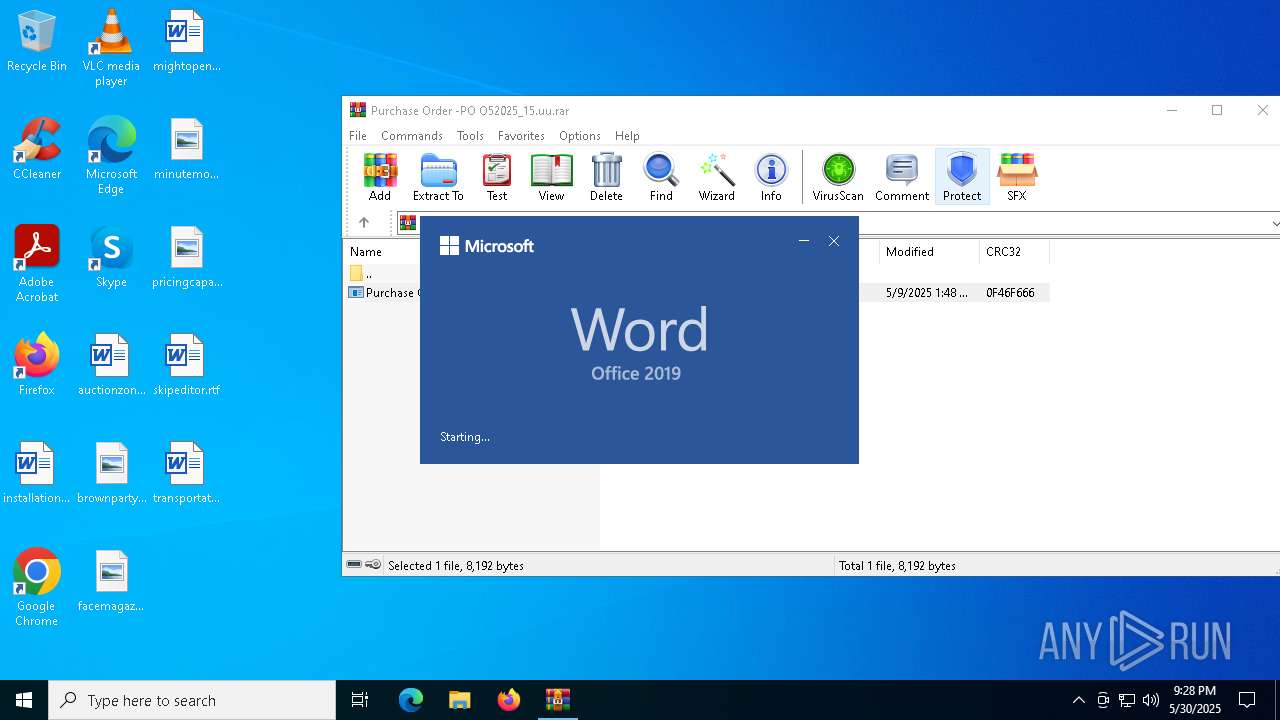1280x720 pixels.
Task: Minimize the Word splash screen
Action: pos(804,241)
